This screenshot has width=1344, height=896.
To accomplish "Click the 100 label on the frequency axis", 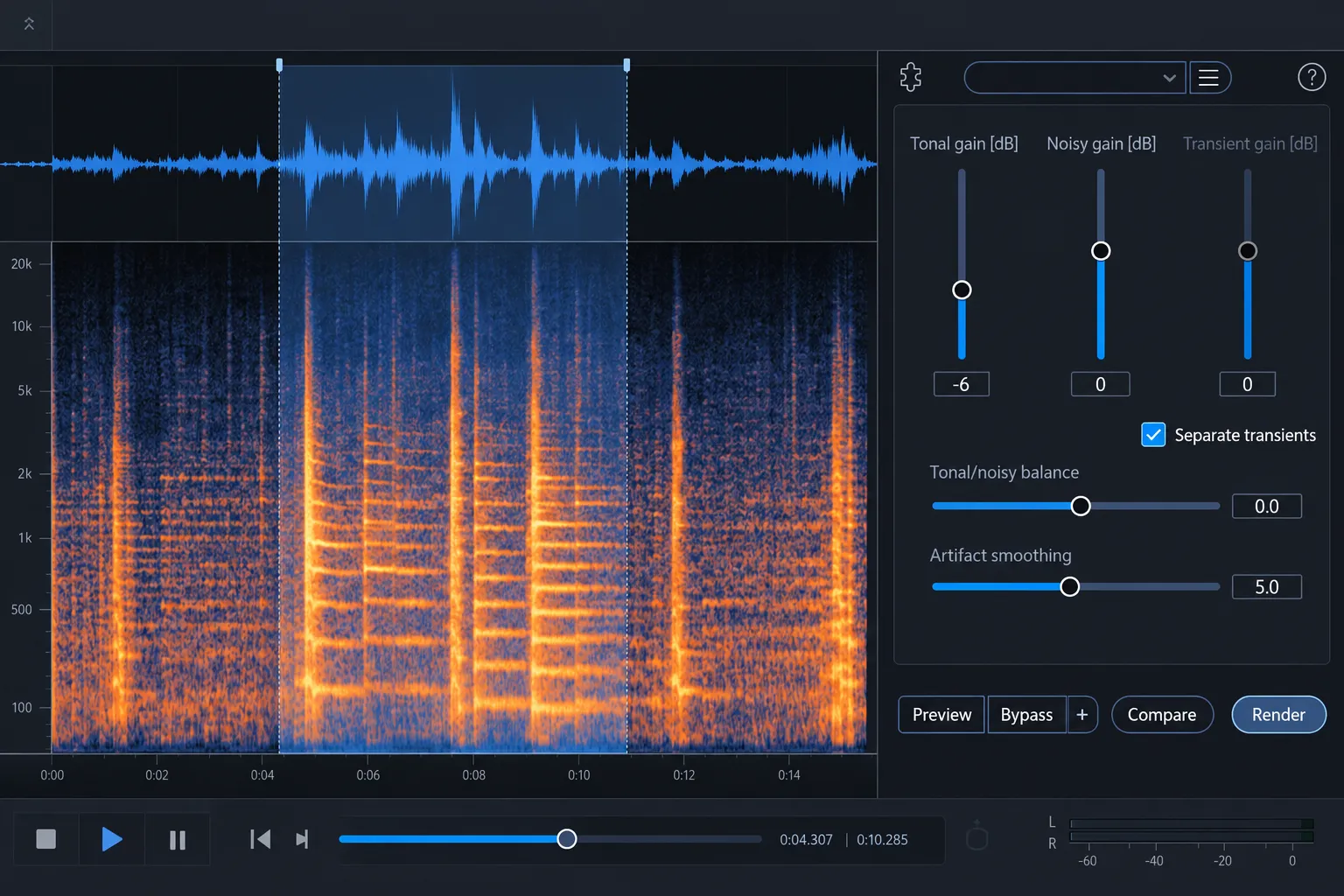I will tap(21, 707).
